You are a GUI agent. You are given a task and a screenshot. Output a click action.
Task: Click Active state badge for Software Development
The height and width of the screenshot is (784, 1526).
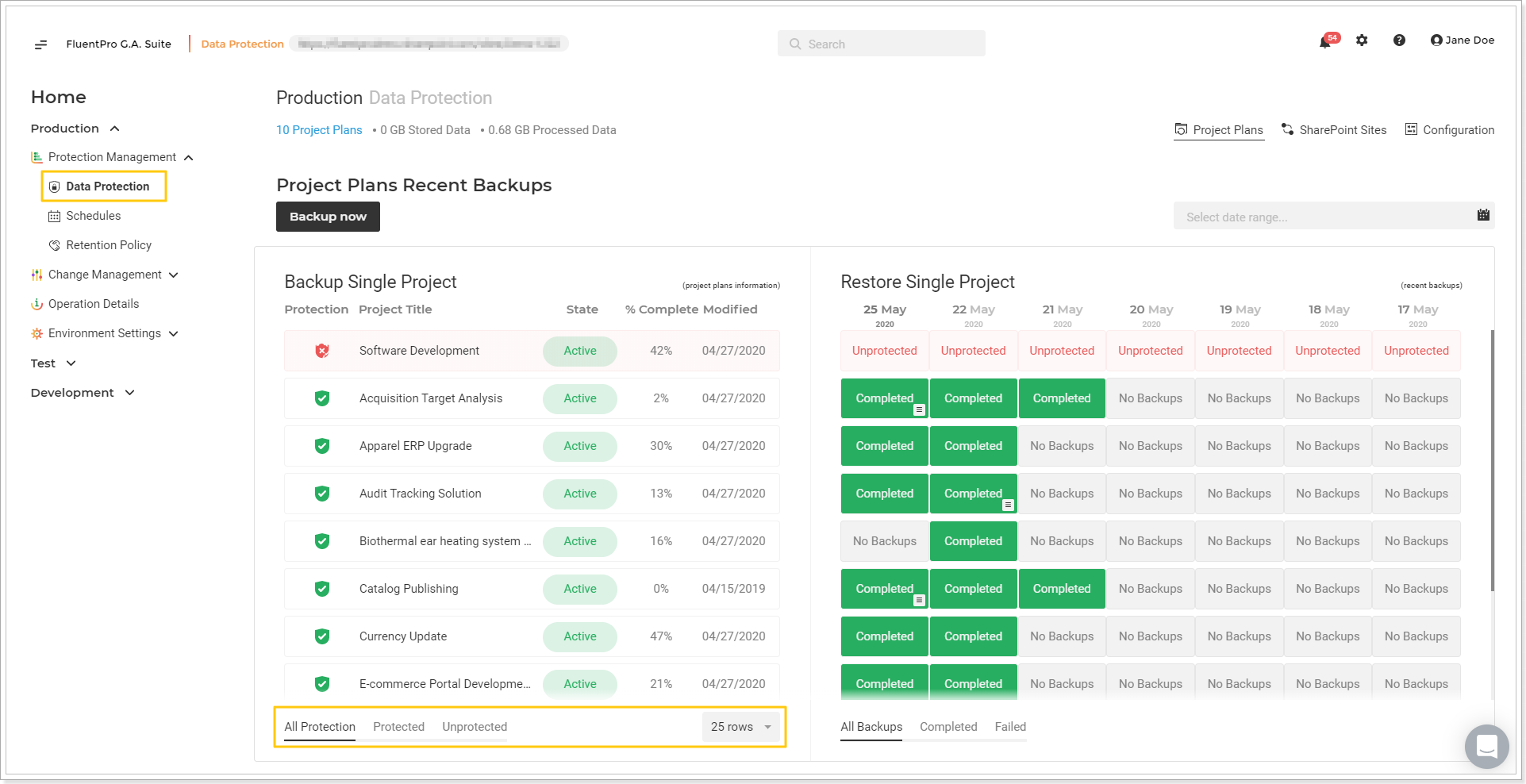580,351
